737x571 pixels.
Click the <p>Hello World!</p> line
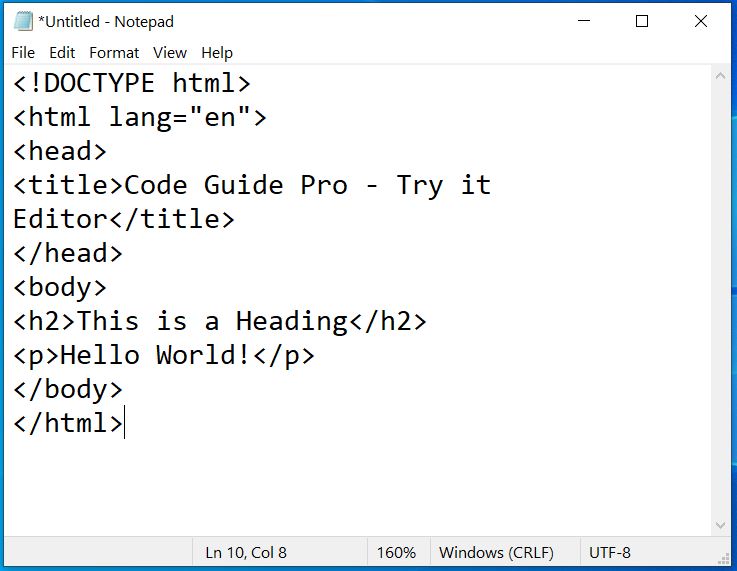coord(164,355)
